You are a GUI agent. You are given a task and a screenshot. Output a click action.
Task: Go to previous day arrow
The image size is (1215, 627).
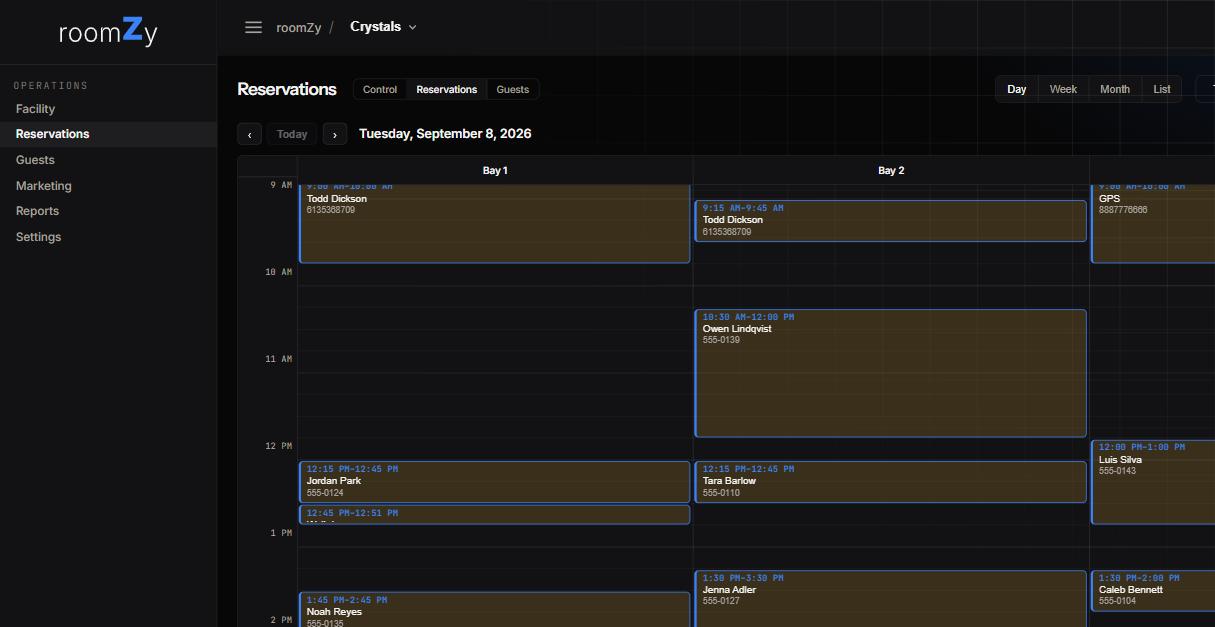(x=250, y=134)
